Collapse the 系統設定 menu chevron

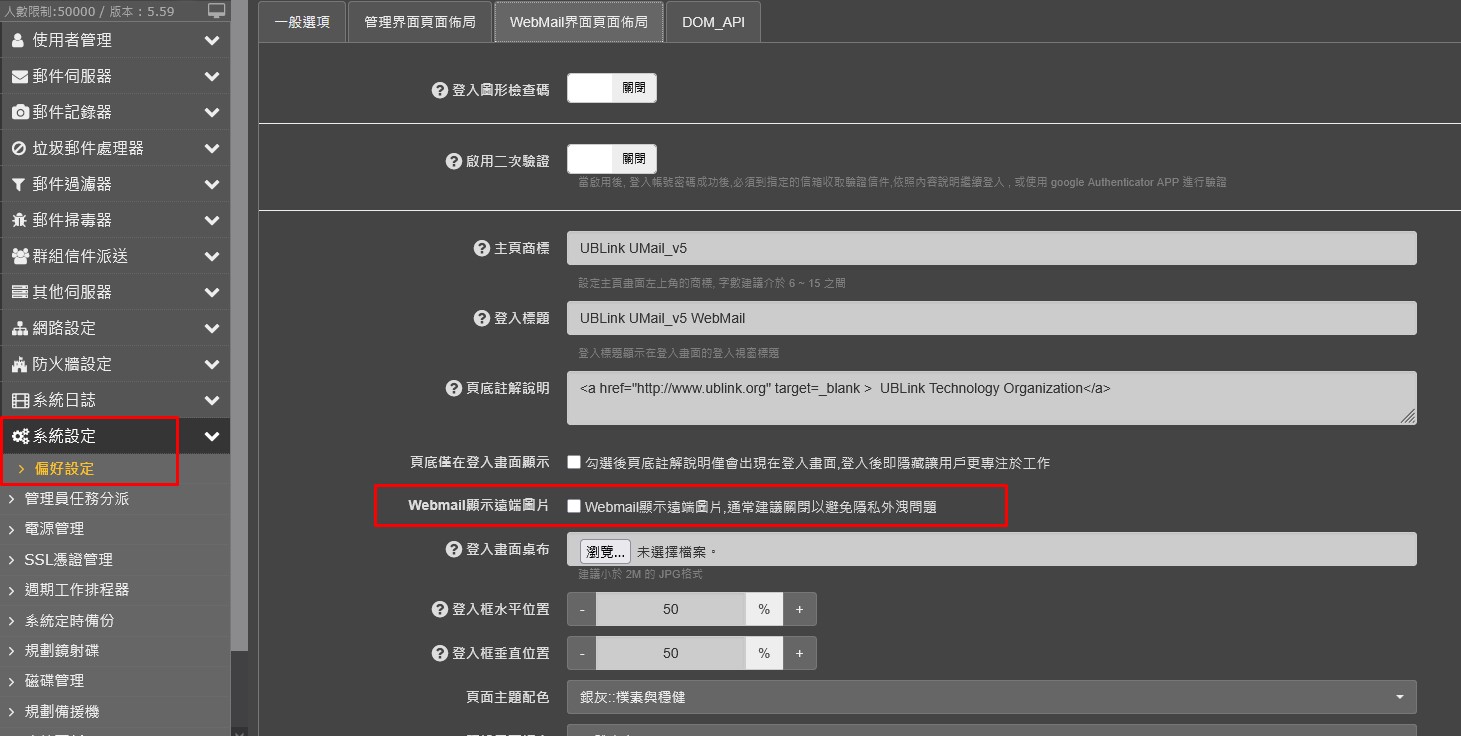[x=211, y=436]
